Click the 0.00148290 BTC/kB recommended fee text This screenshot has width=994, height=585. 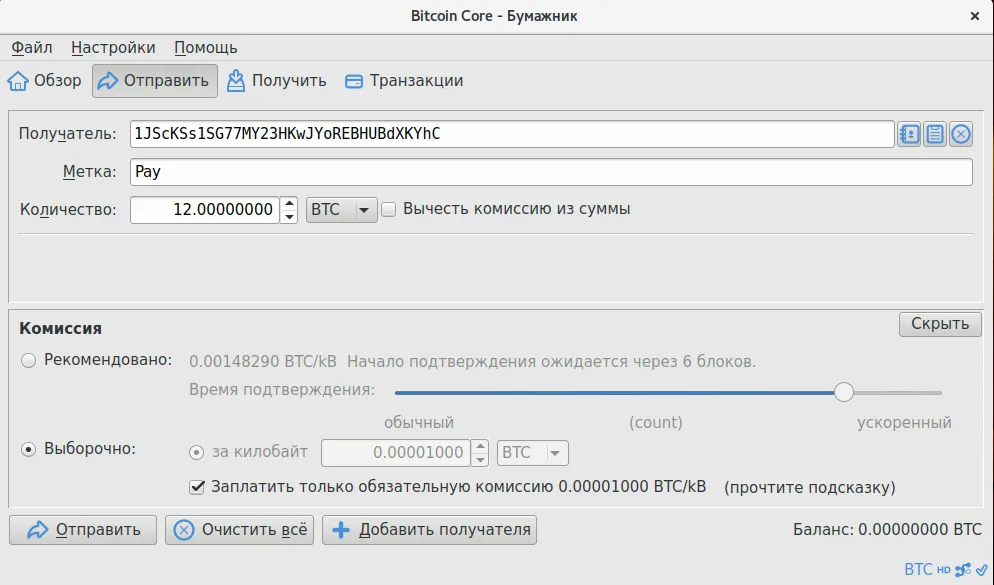coord(262,362)
